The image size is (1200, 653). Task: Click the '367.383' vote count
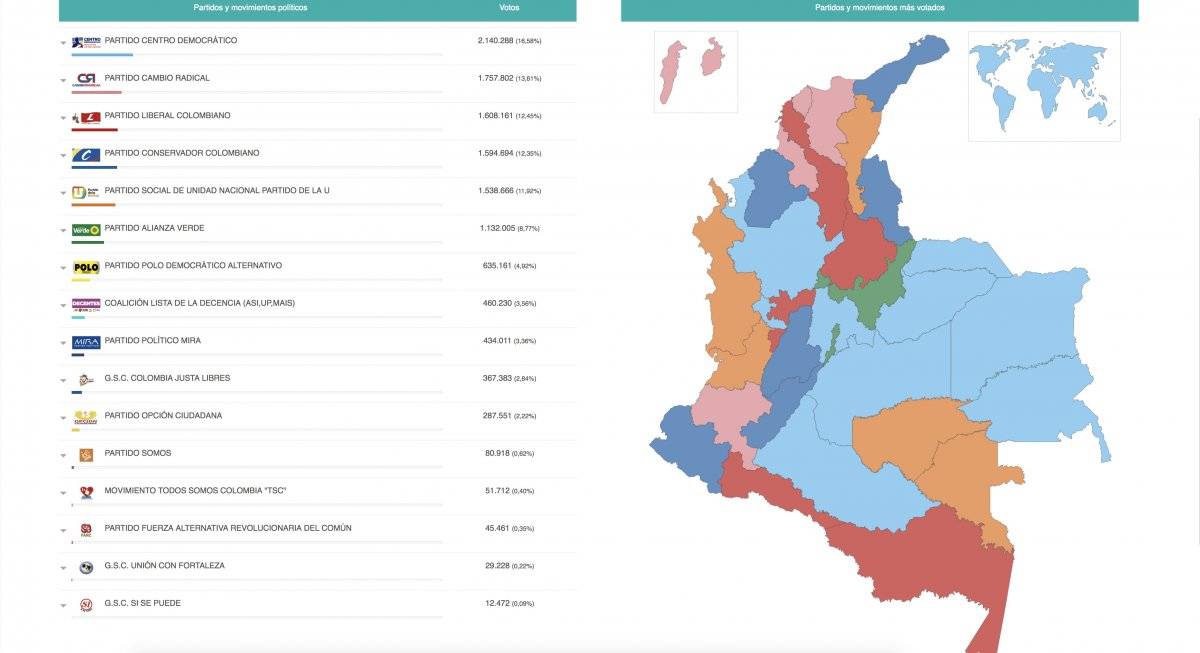point(499,378)
